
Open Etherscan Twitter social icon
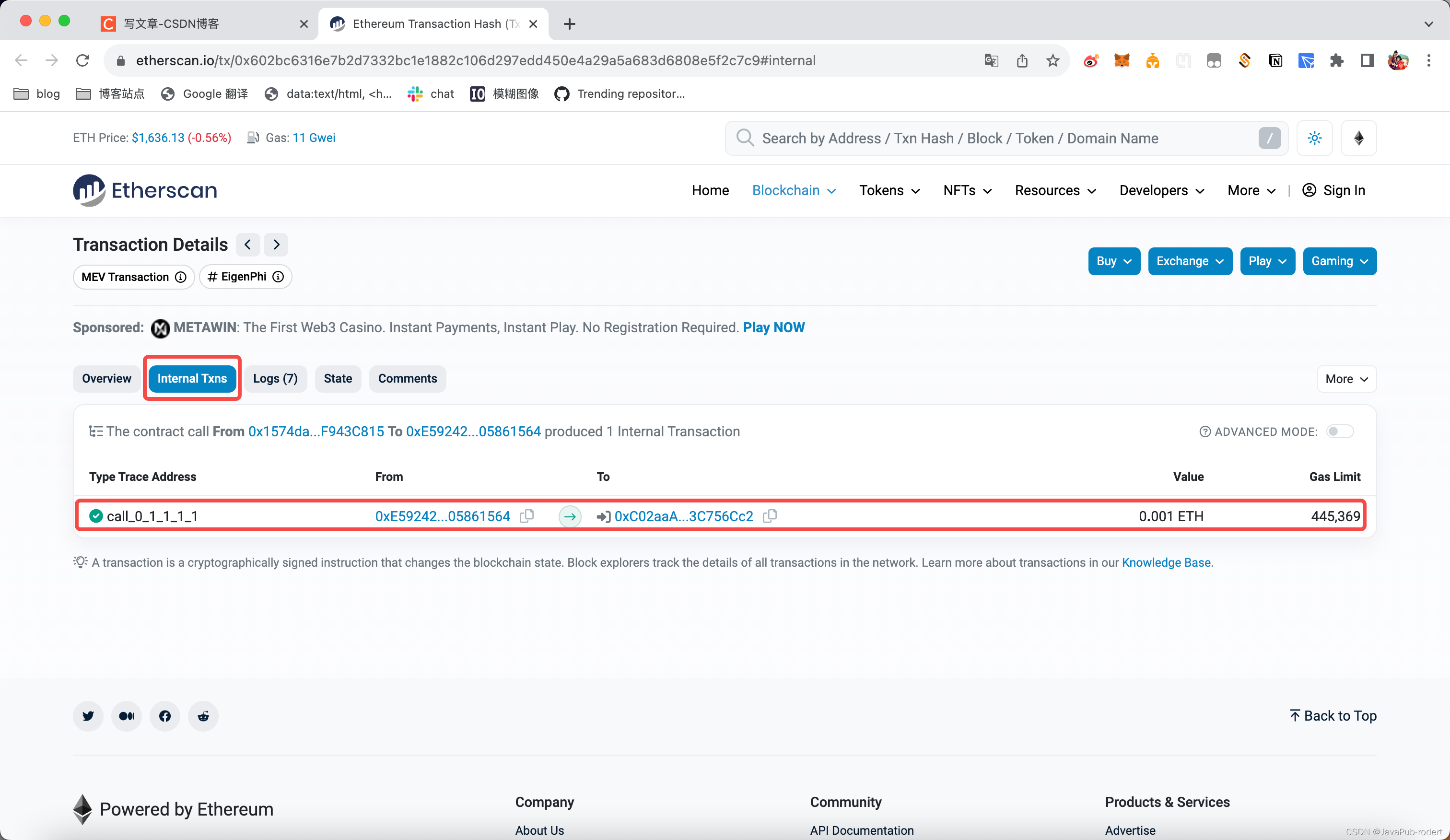[88, 716]
